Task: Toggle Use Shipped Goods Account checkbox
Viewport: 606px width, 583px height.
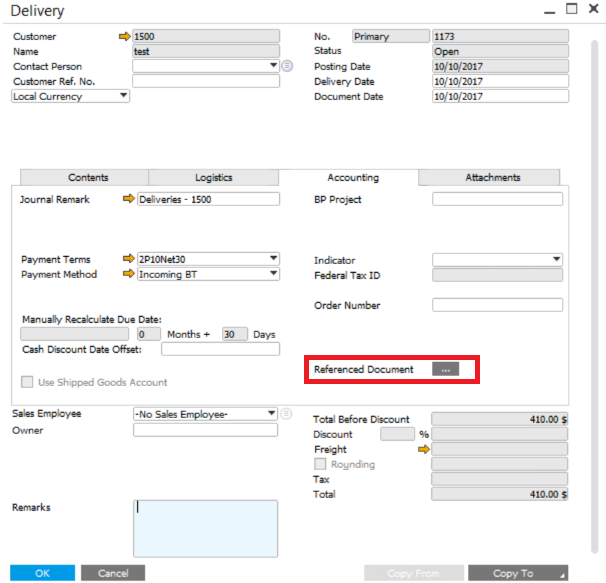Action: click(27, 382)
